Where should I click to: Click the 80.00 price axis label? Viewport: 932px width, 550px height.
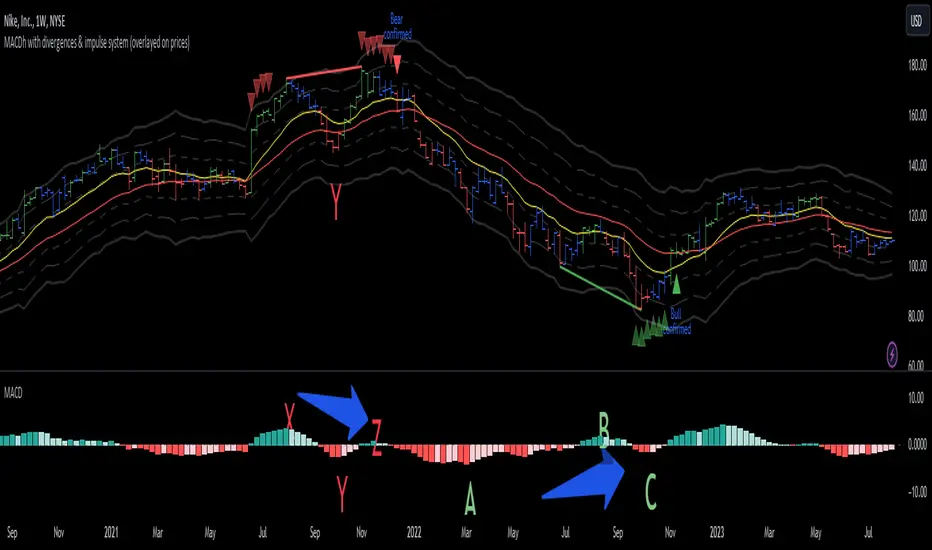(x=917, y=316)
